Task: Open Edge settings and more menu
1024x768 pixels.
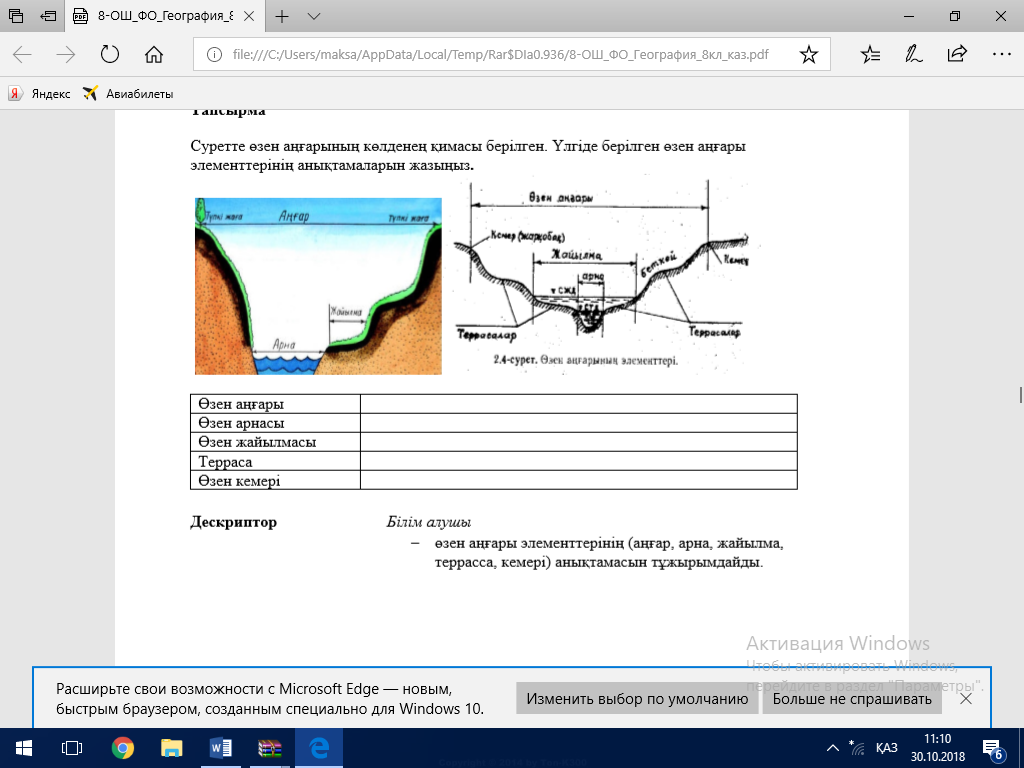Action: [1001, 54]
